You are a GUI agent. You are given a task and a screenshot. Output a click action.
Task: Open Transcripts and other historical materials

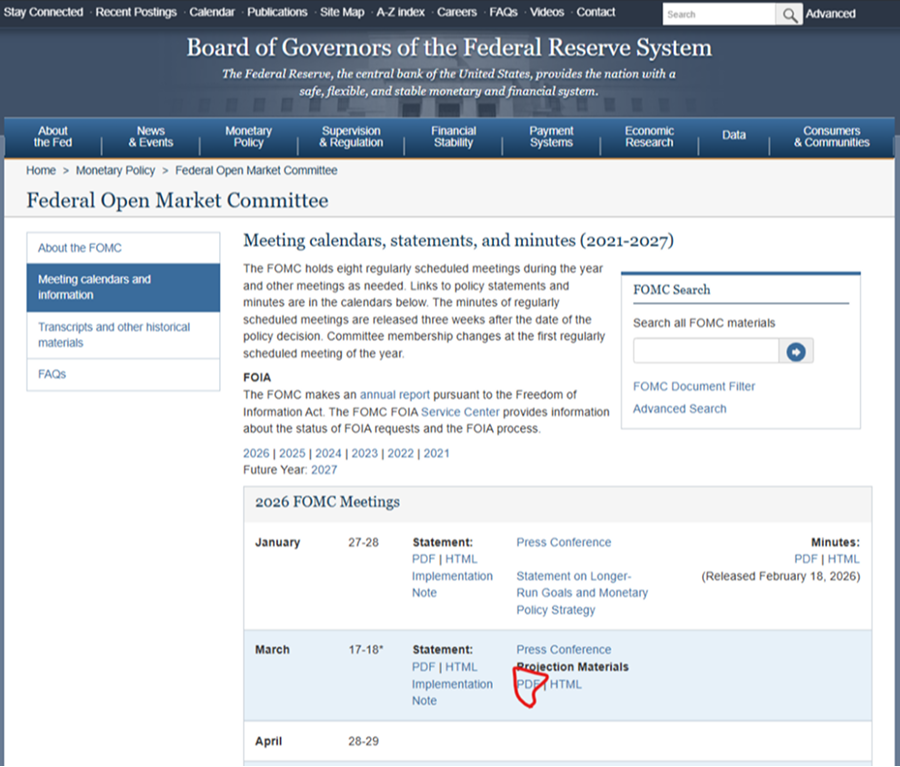113,335
